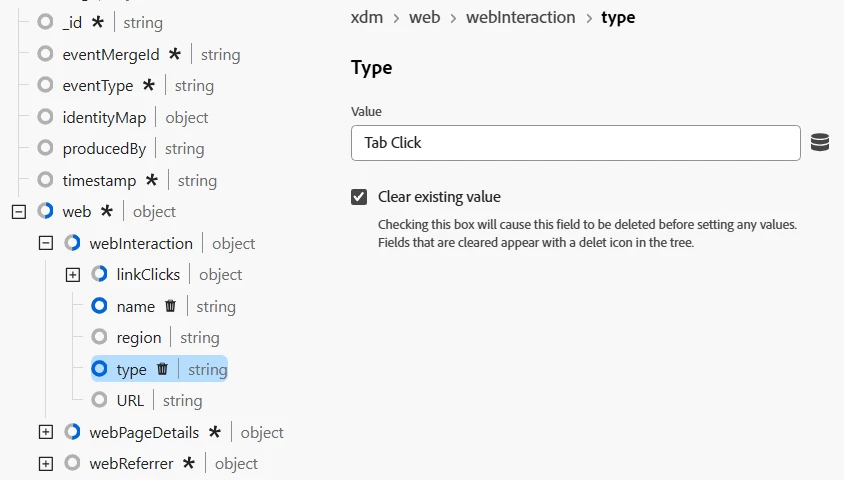844x480 pixels.
Task: Expand the webReferrer object
Action: click(x=46, y=463)
